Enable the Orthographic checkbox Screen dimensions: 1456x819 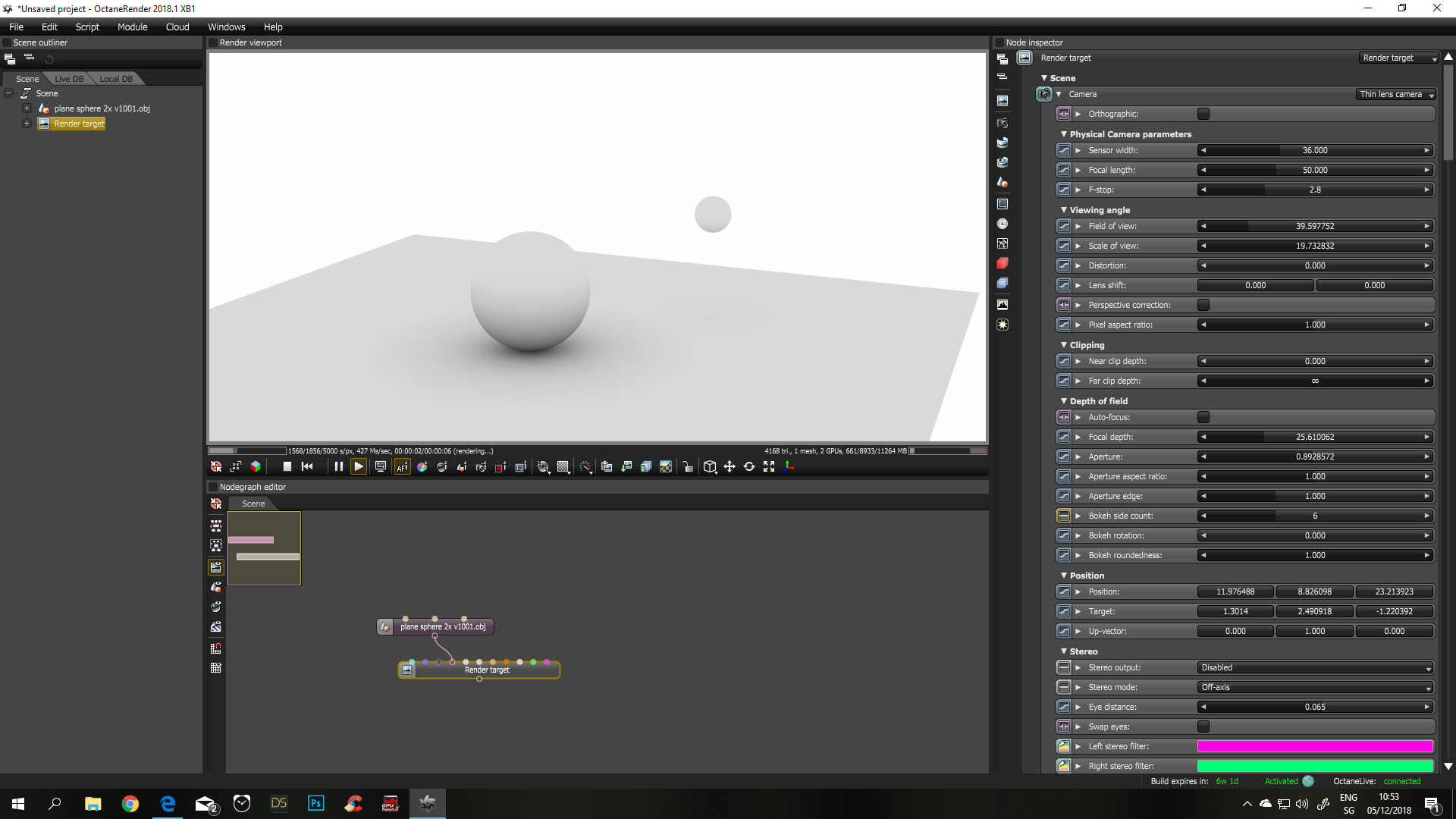1203,114
